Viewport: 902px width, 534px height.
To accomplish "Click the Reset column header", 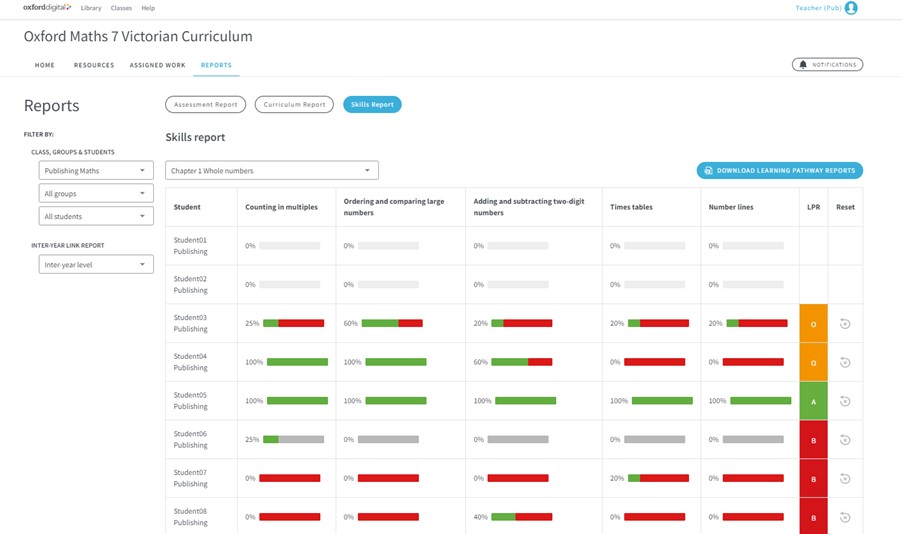I will click(x=845, y=207).
